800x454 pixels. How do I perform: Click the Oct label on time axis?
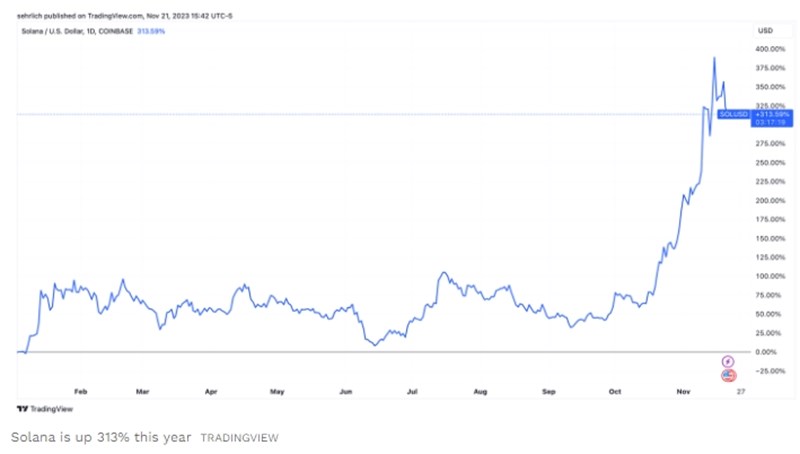(614, 393)
